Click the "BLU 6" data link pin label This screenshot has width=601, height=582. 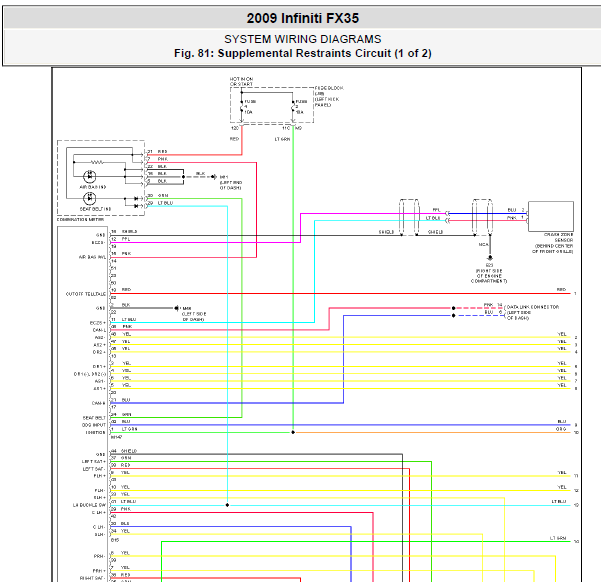click(493, 312)
